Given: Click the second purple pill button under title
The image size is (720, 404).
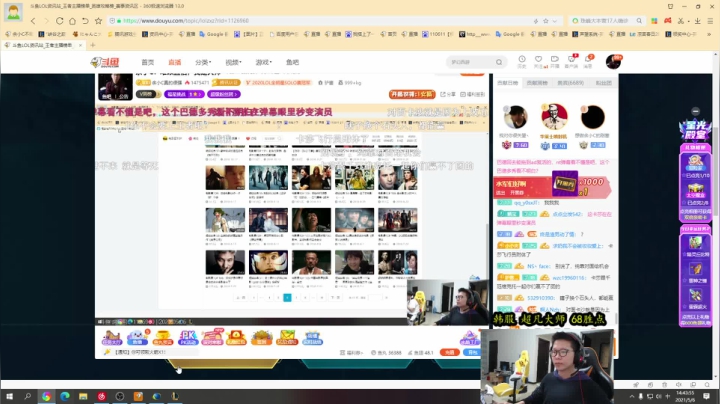Looking at the screenshot, I should click(x=224, y=94).
